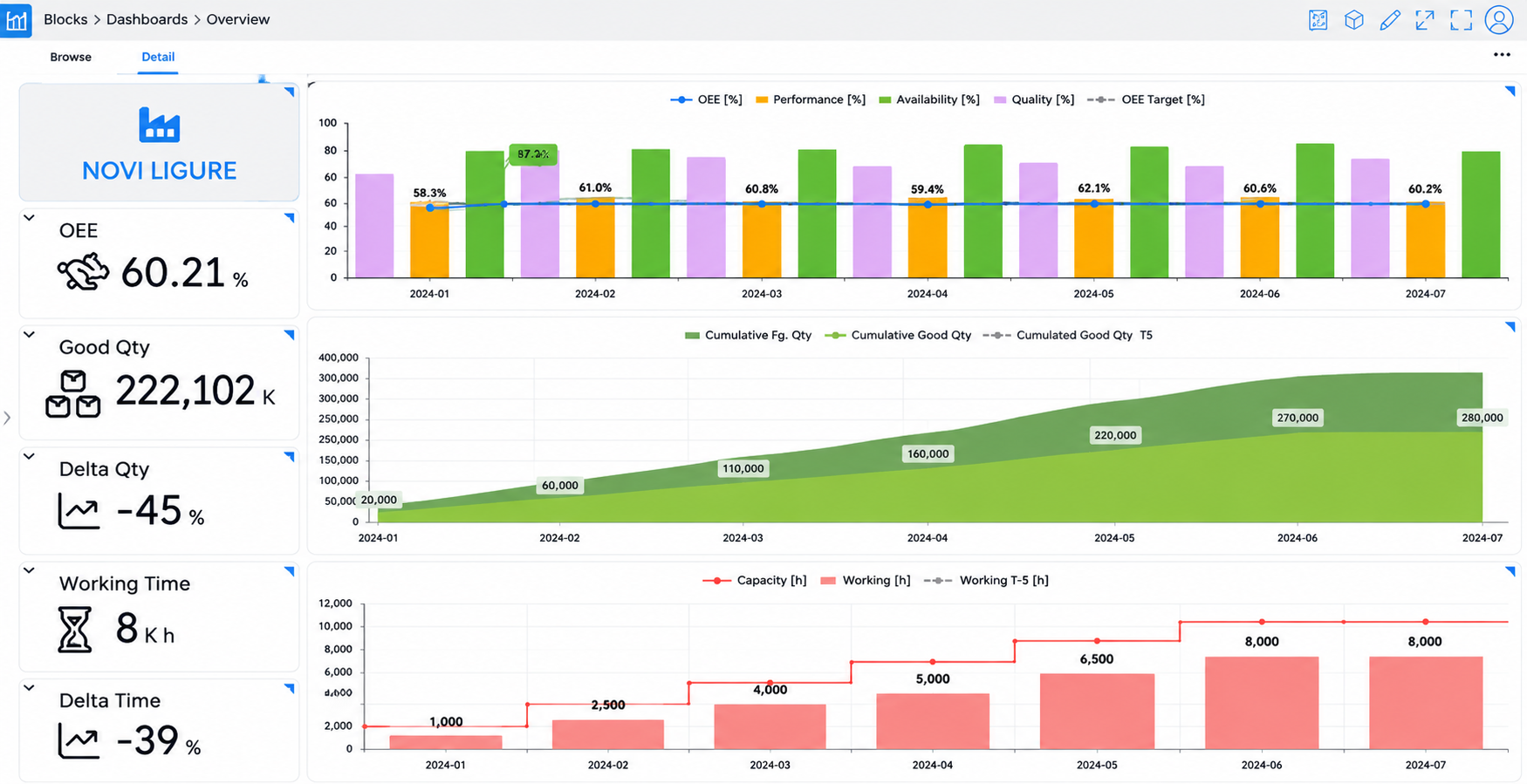Click blue corner marker on OEE chart
This screenshot has height=784, width=1527.
coord(1510,91)
